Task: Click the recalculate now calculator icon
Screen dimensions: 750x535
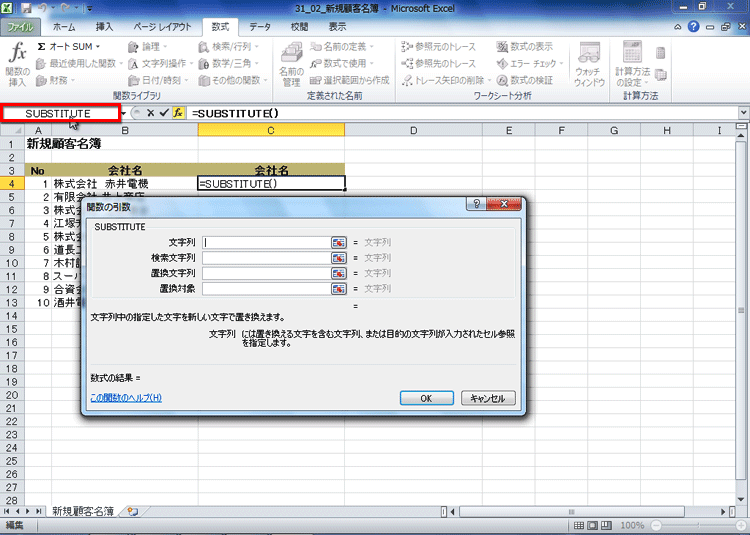Action: pos(661,53)
